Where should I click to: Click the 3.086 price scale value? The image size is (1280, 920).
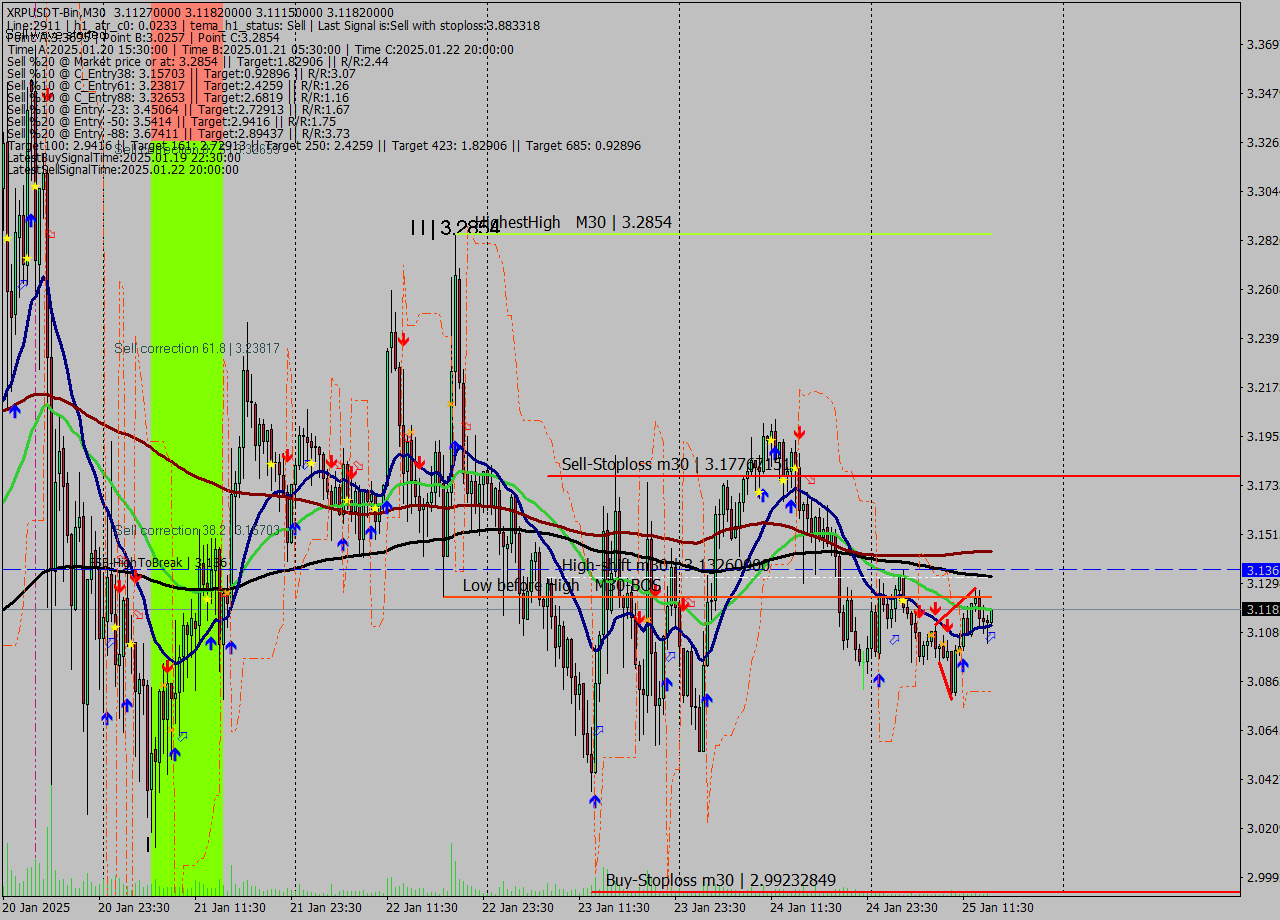[x=1263, y=681]
